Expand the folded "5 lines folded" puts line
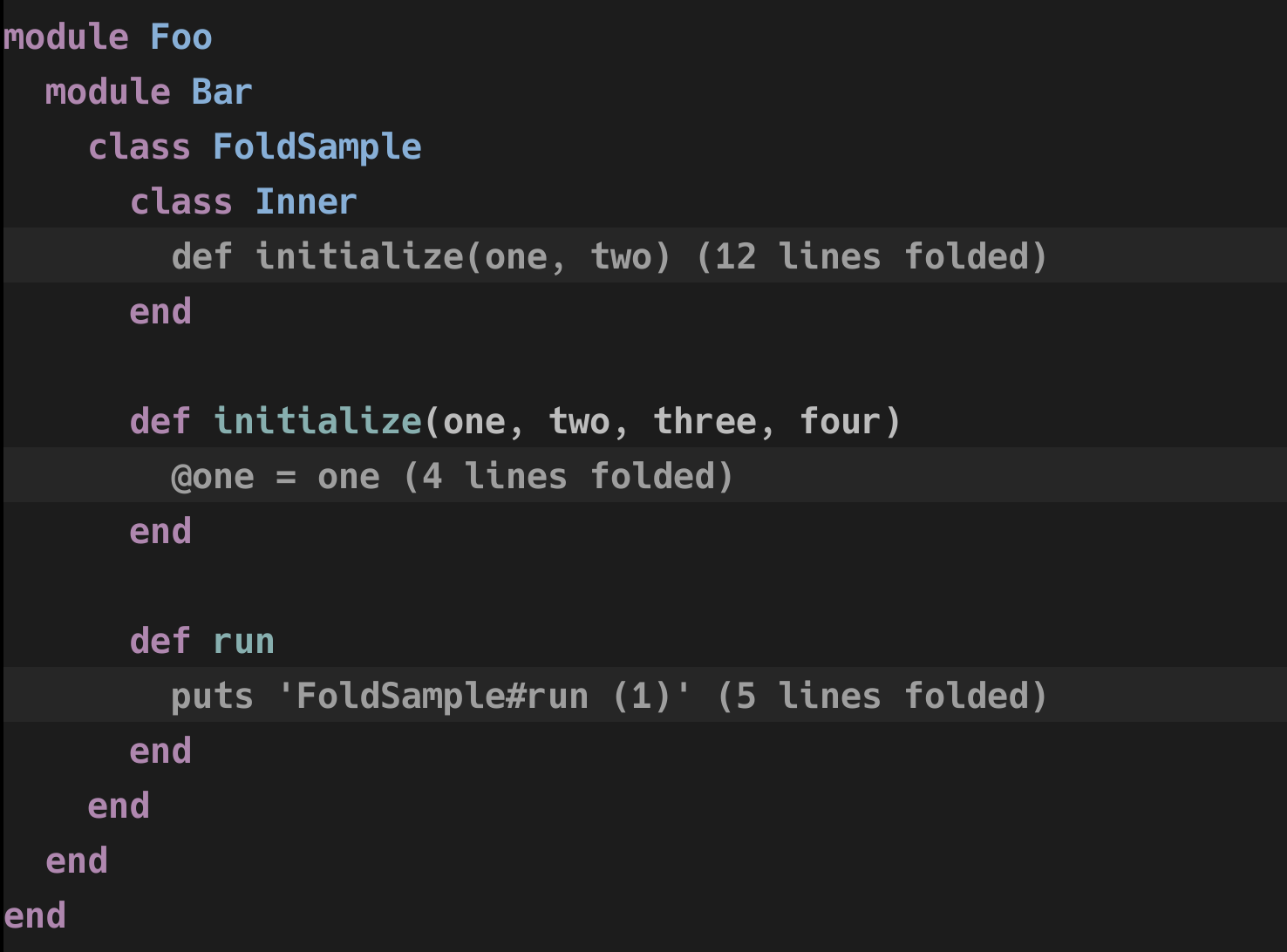The width and height of the screenshot is (1287, 952). [x=882, y=697]
